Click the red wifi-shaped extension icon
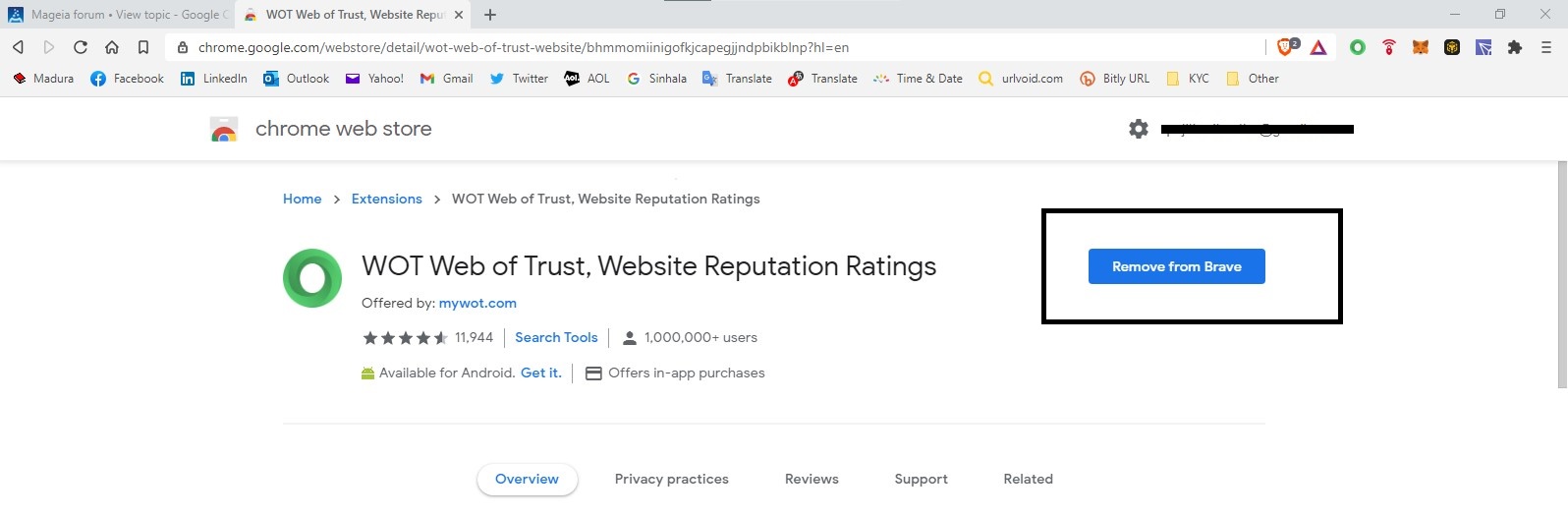Viewport: 1568px width, 517px height. 1389,47
